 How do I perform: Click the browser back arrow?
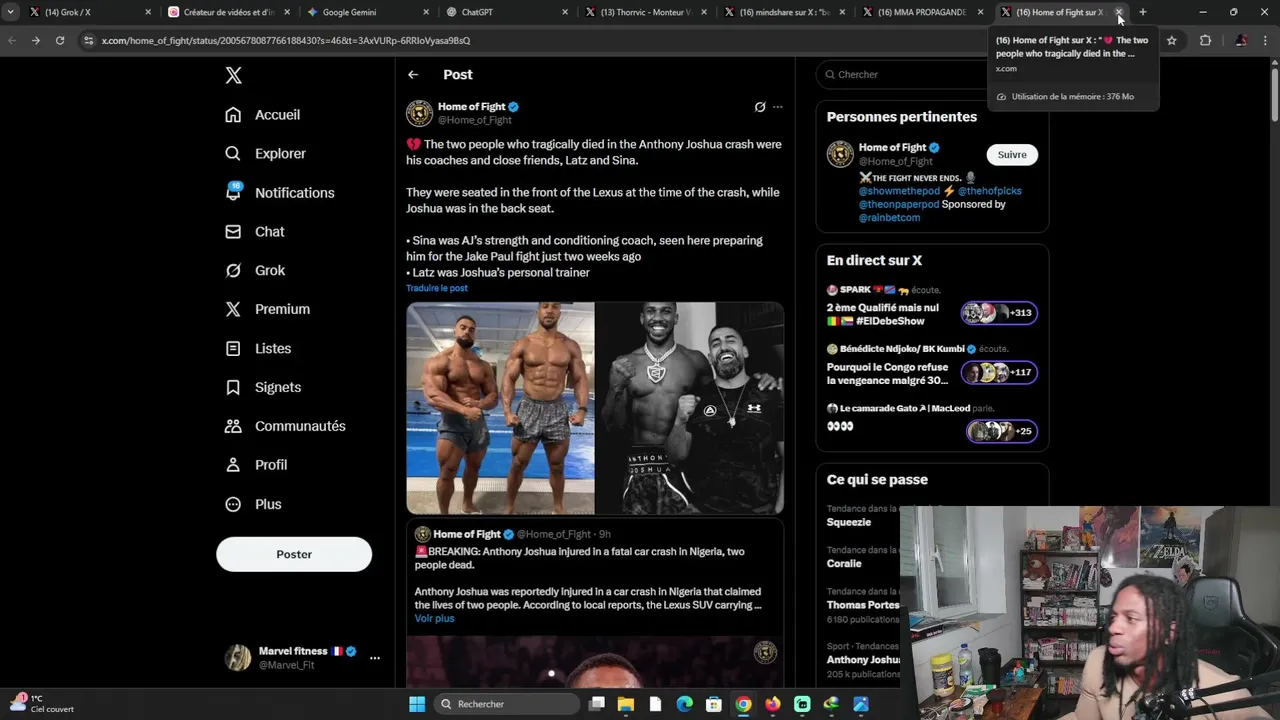(x=12, y=41)
